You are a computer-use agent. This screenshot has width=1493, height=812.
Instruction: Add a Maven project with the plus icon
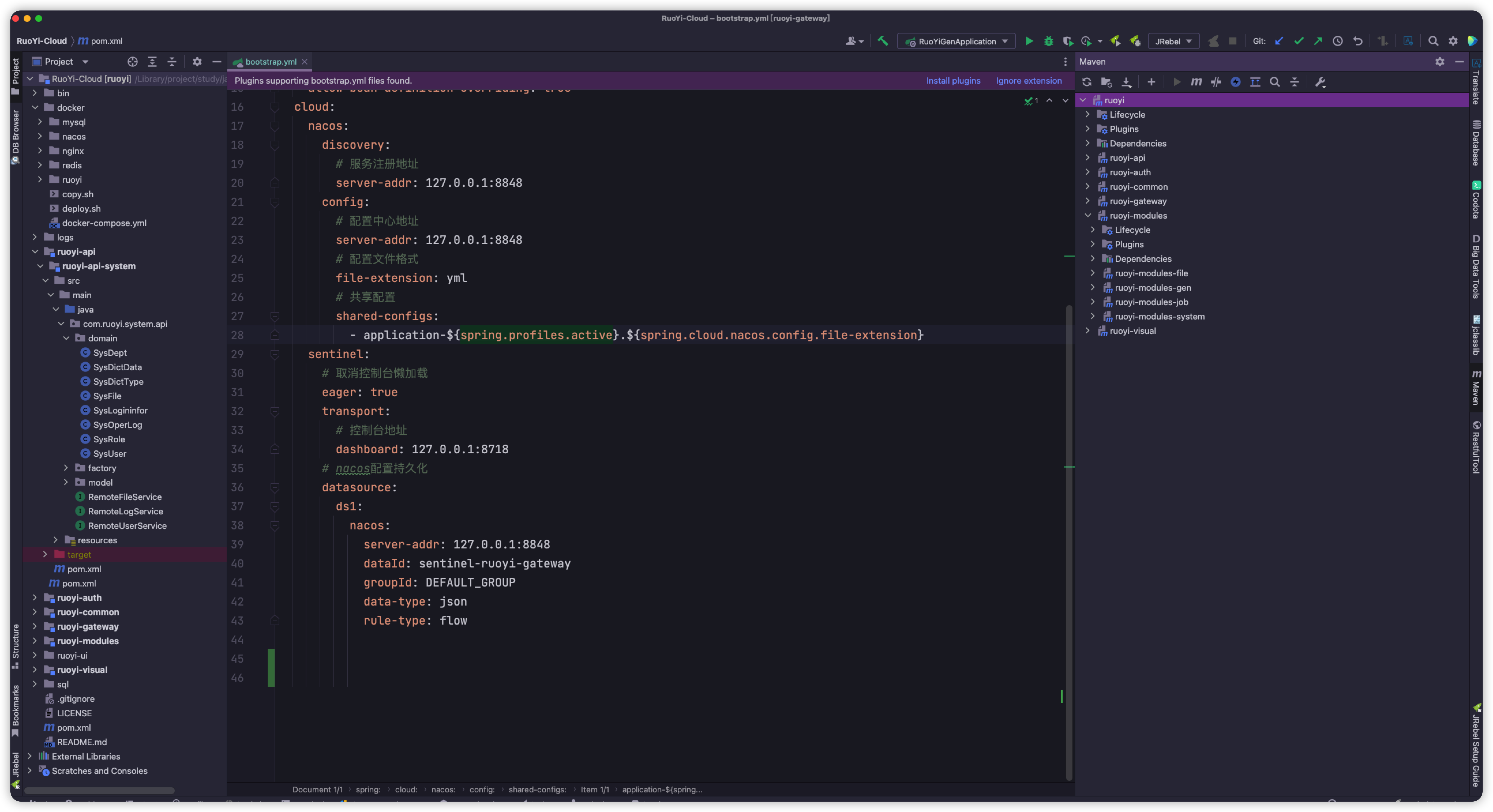(1151, 82)
